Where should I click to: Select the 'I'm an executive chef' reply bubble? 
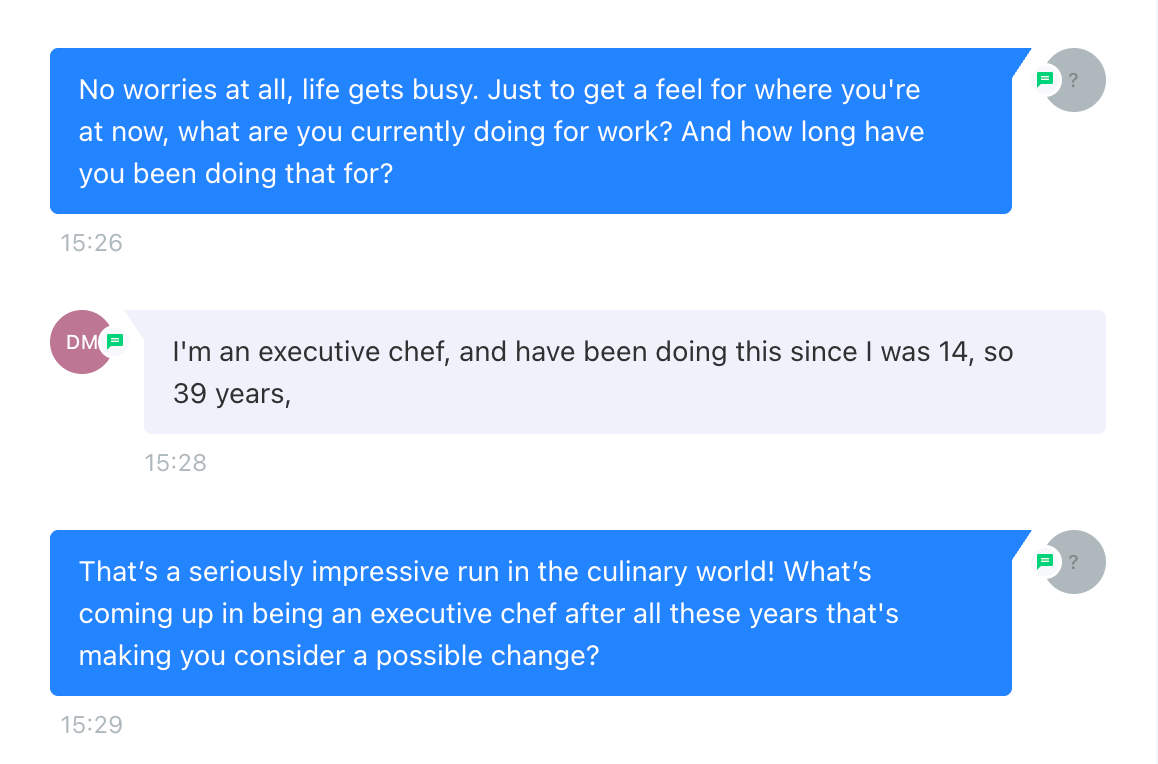[x=624, y=372]
